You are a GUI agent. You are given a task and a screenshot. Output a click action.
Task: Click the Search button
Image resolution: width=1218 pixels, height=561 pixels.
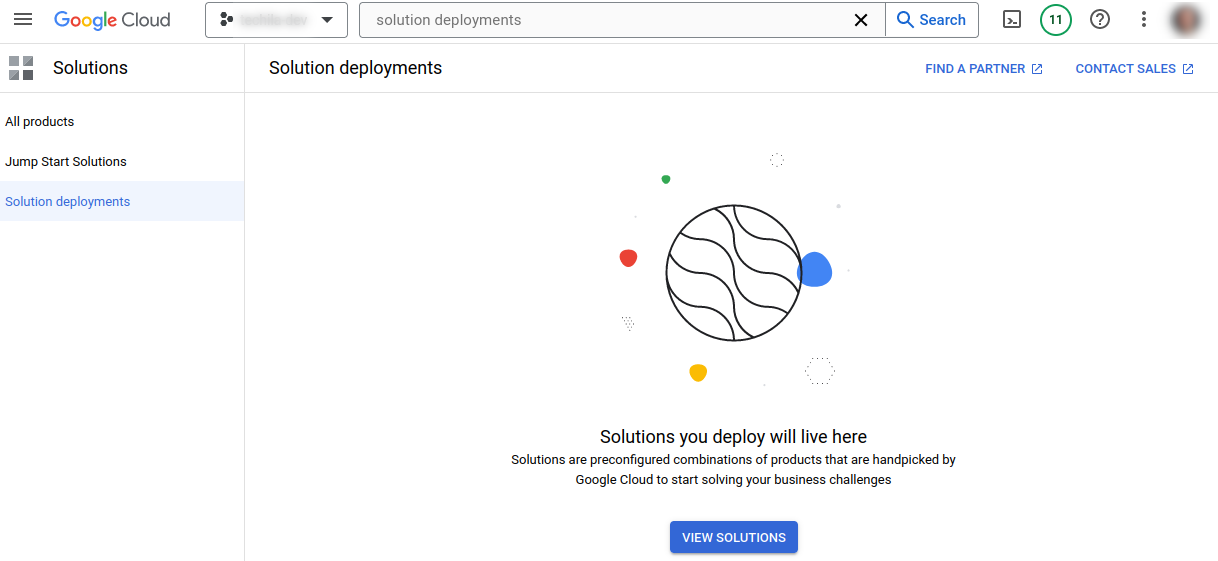[x=931, y=20]
